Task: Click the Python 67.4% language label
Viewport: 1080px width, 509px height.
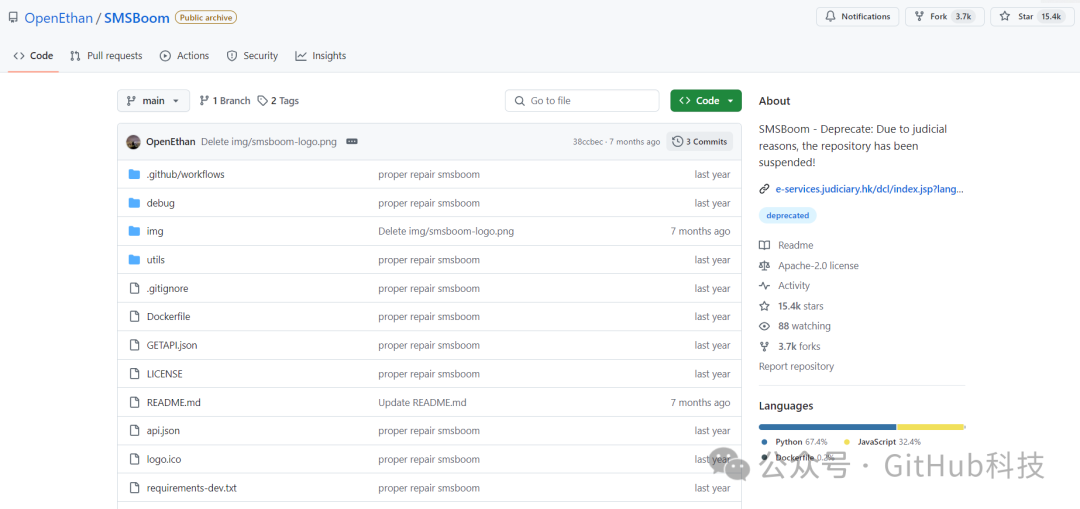Action: click(x=801, y=442)
